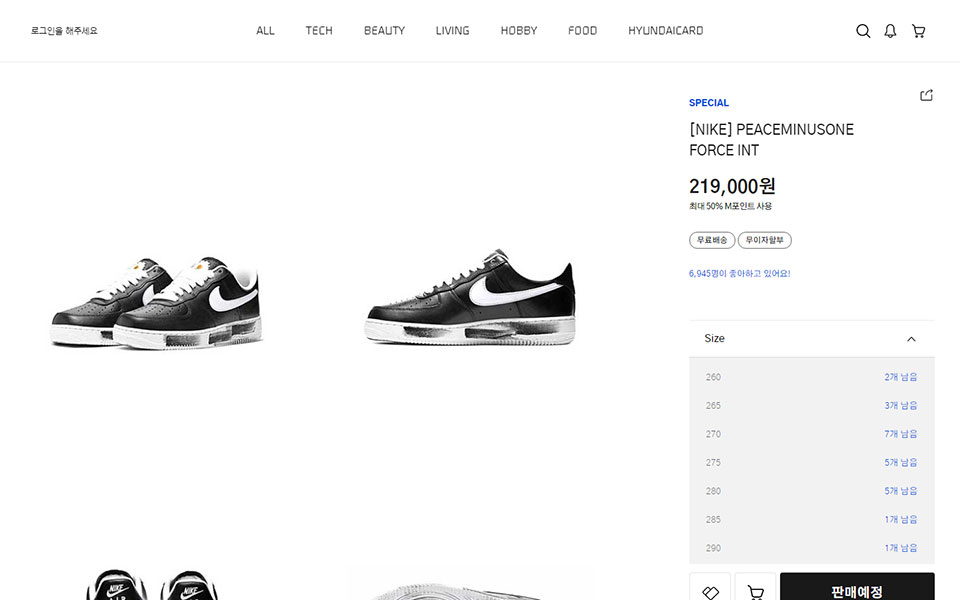Click the 로그인을 해주세요 login link
This screenshot has width=960, height=600.
click(64, 31)
